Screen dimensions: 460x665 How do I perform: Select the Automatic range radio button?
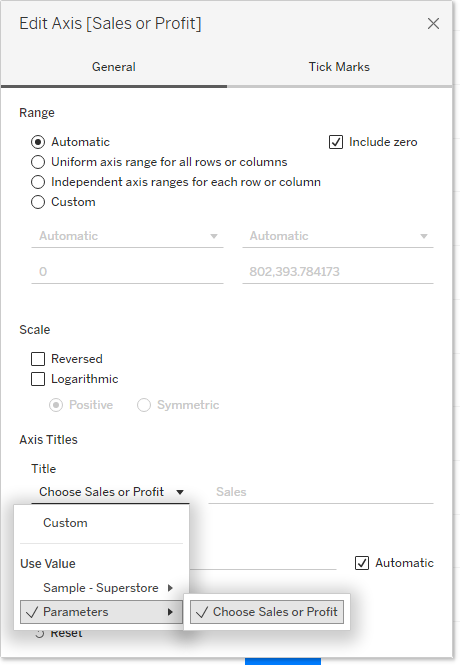click(x=38, y=142)
